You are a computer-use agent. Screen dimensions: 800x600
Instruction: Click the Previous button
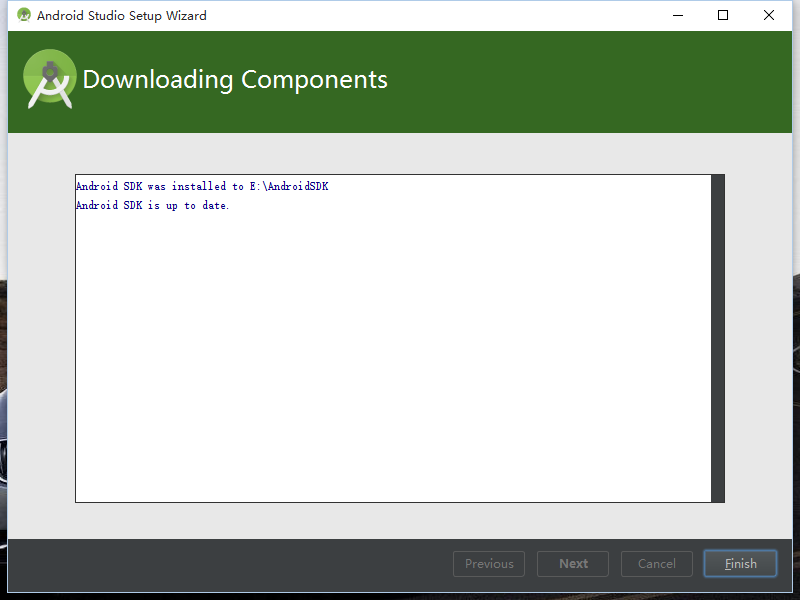tap(489, 564)
